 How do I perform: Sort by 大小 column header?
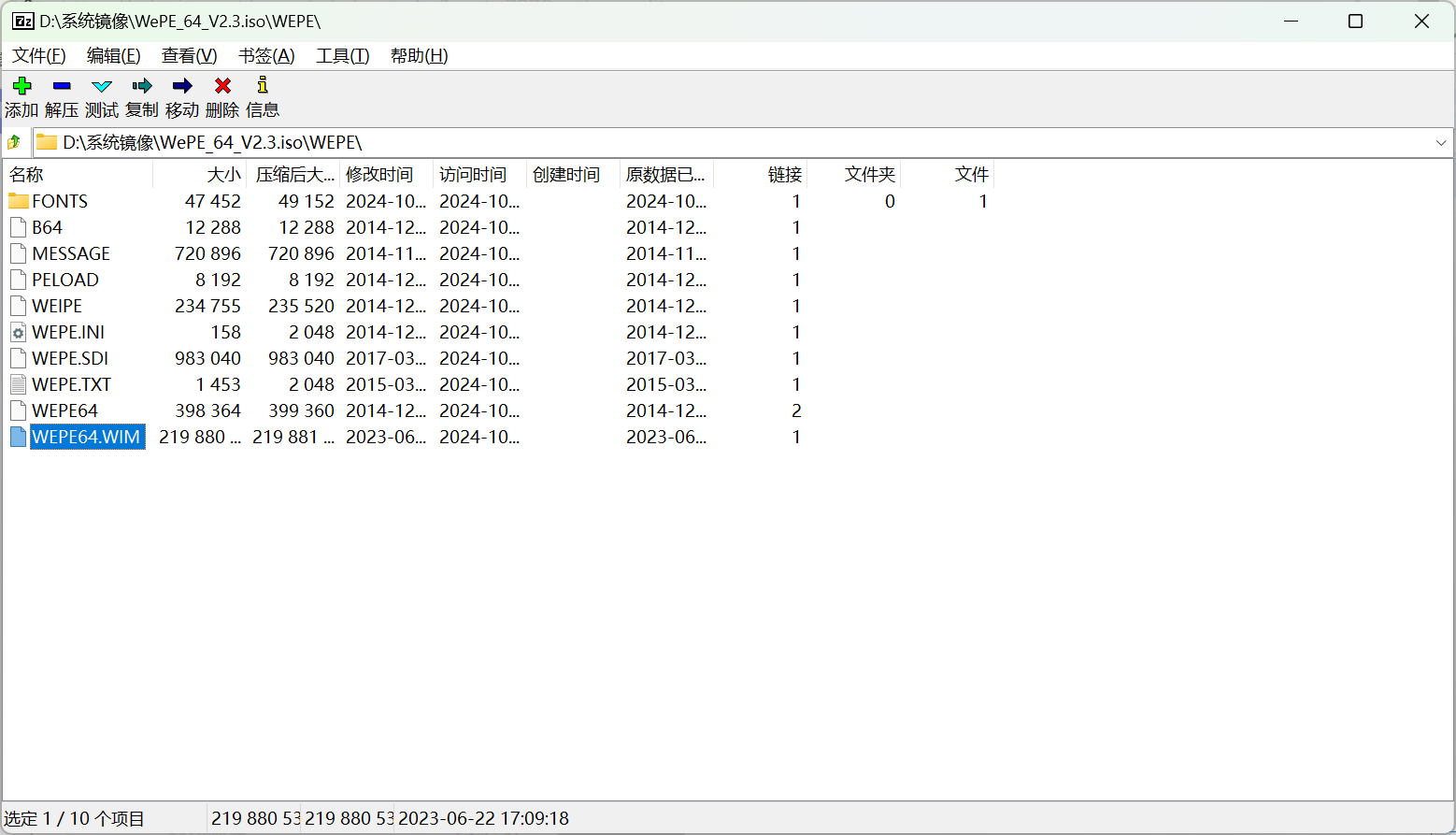tap(200, 175)
